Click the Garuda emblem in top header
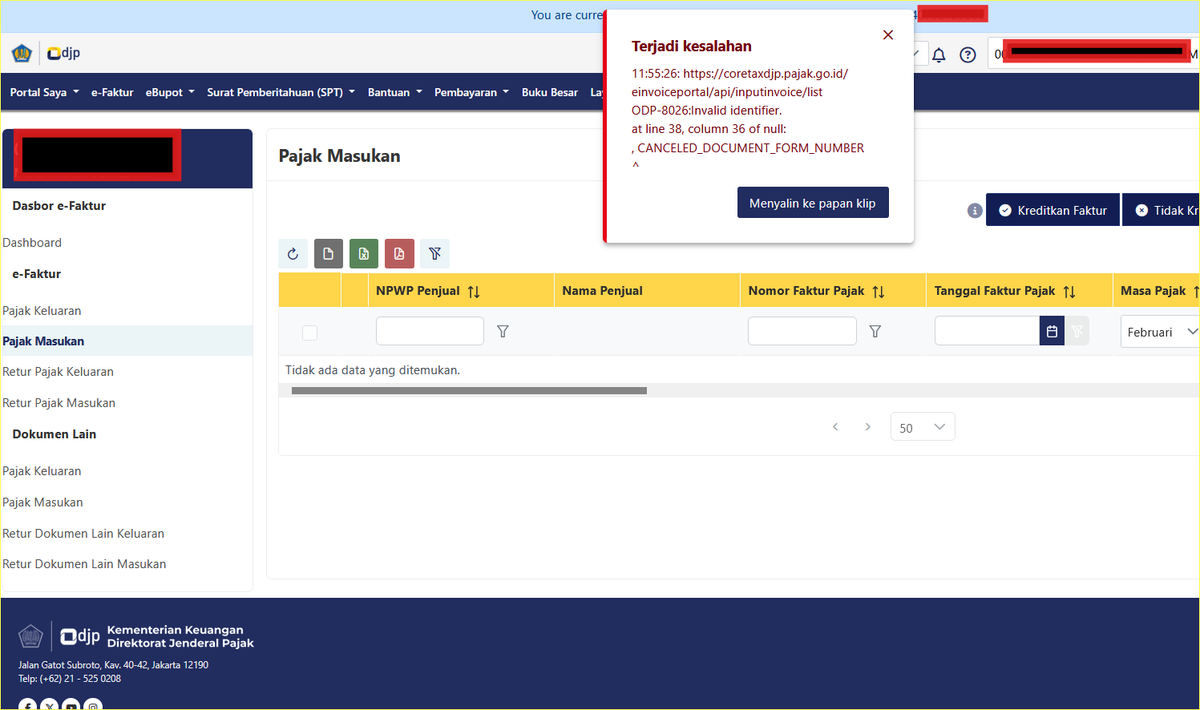This screenshot has height=710, width=1200. 21,53
